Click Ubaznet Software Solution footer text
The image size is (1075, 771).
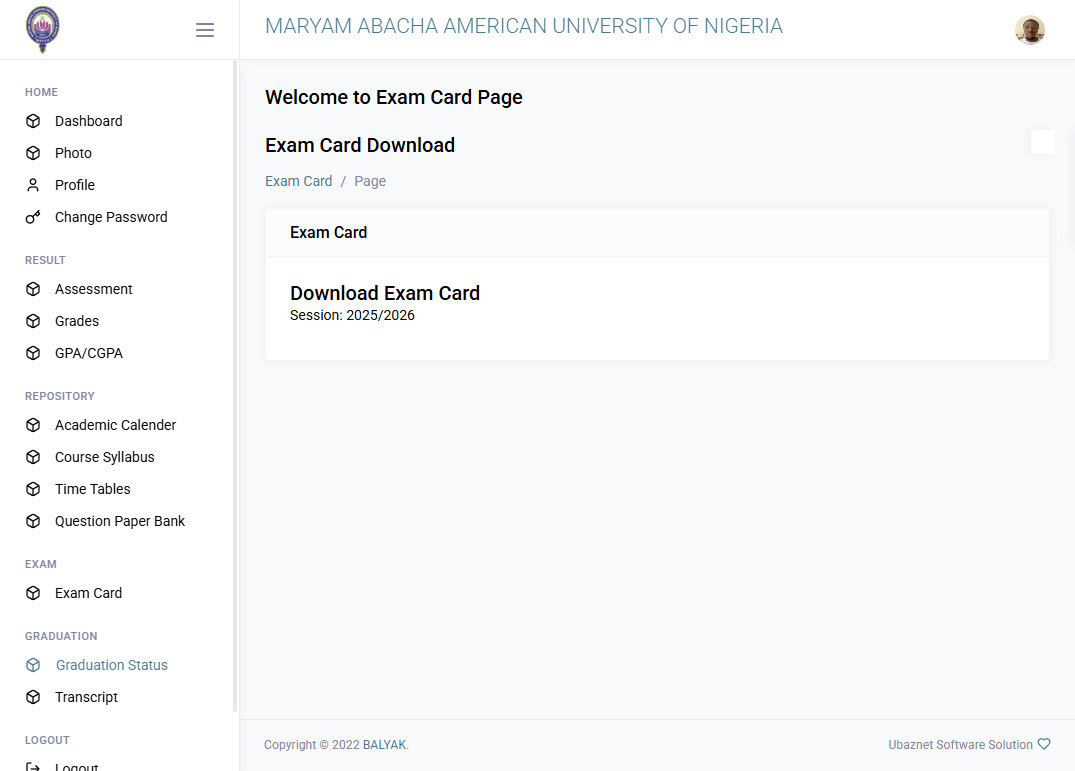(x=960, y=744)
